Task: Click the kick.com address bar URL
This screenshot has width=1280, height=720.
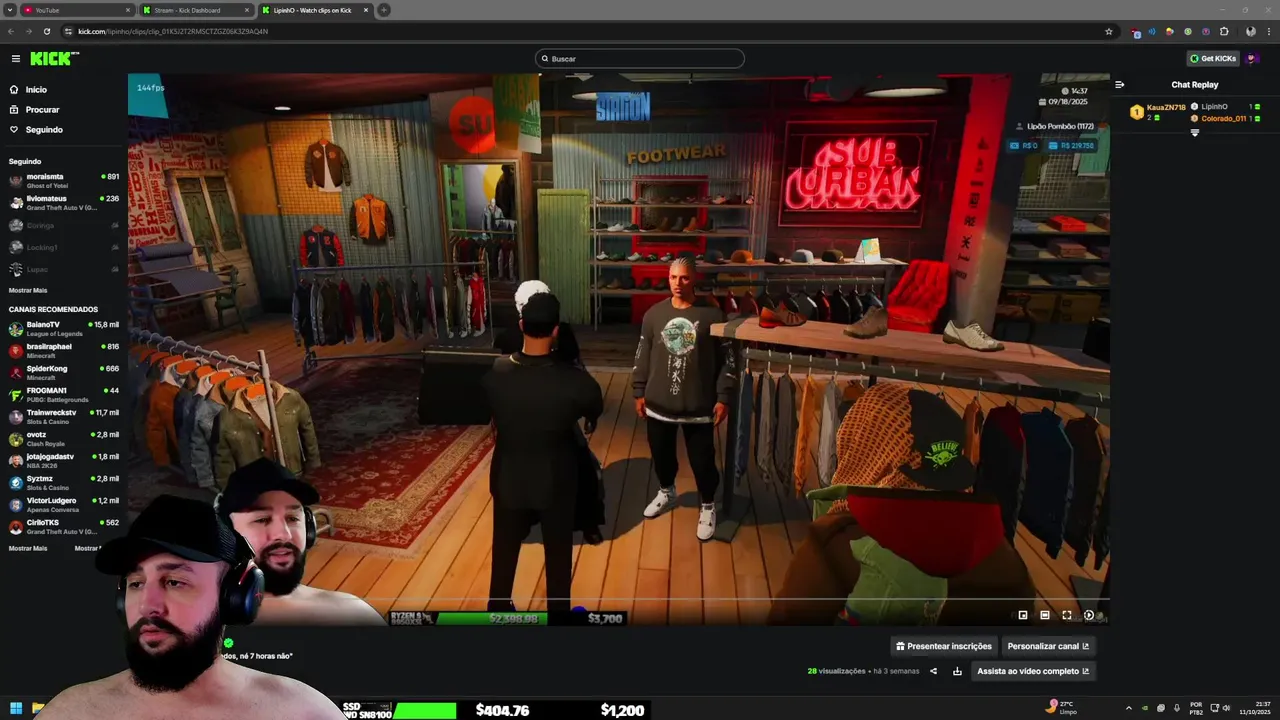Action: (172, 31)
